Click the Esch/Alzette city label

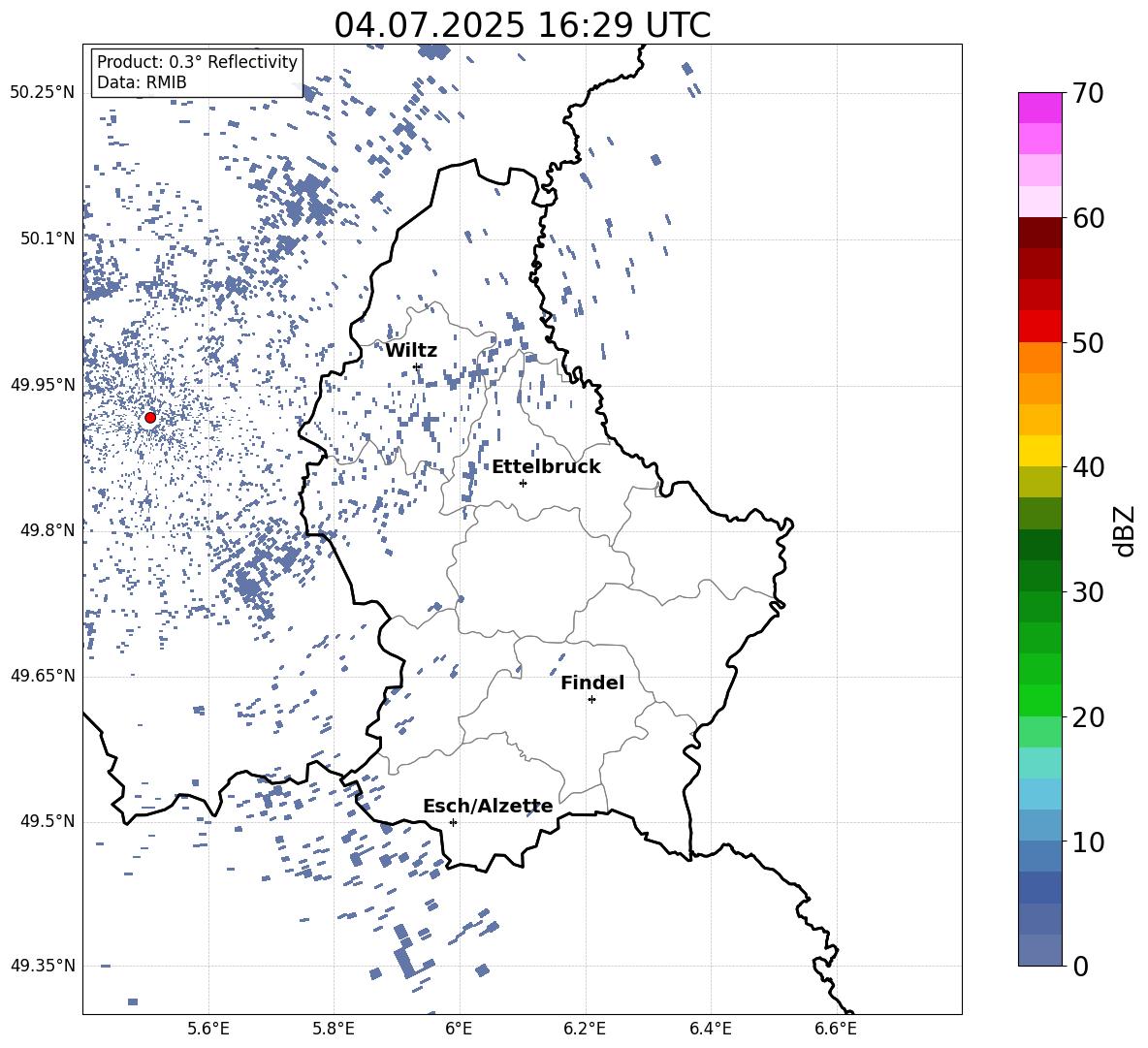click(489, 806)
